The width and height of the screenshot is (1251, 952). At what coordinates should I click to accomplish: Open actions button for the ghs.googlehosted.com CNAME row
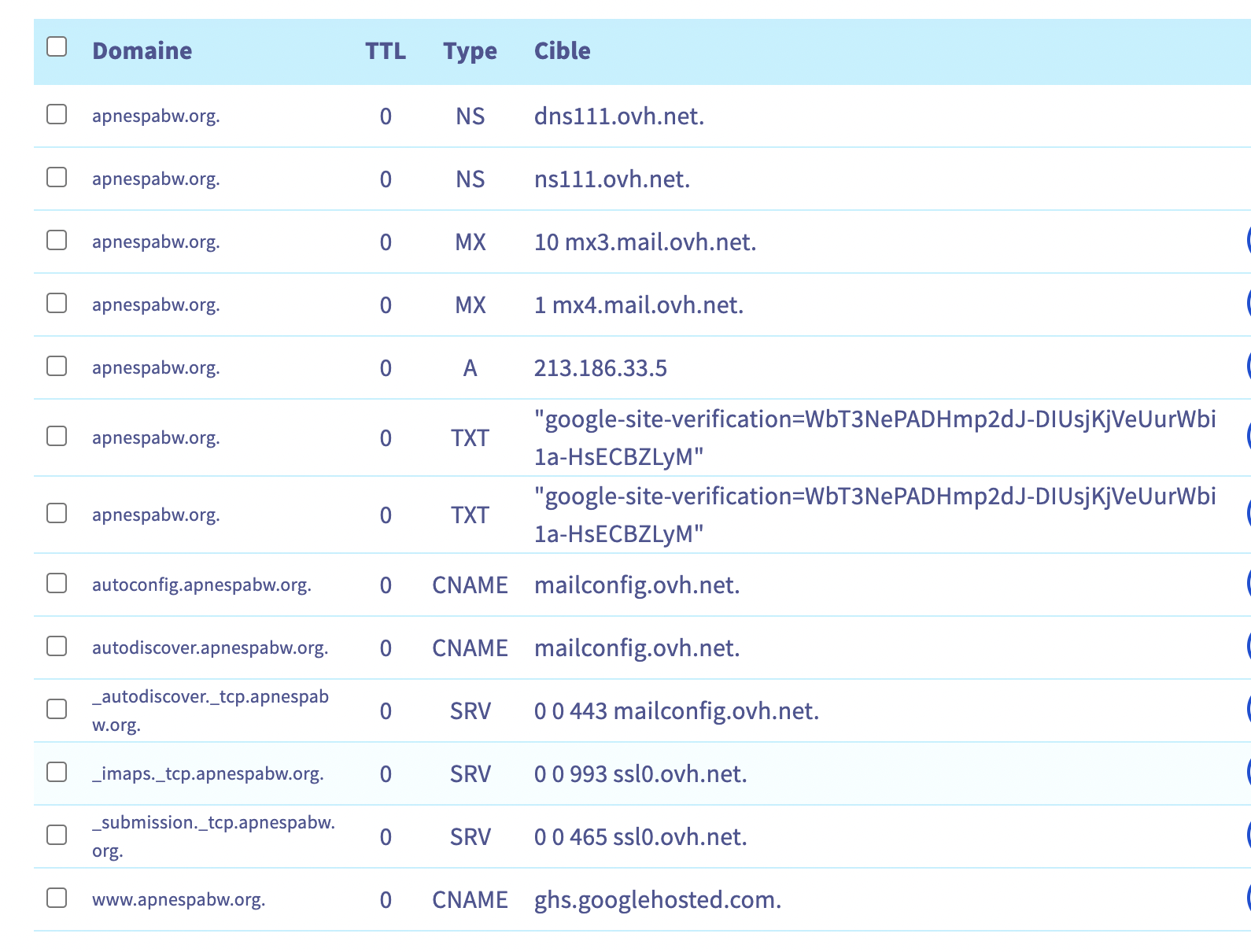point(1248,898)
